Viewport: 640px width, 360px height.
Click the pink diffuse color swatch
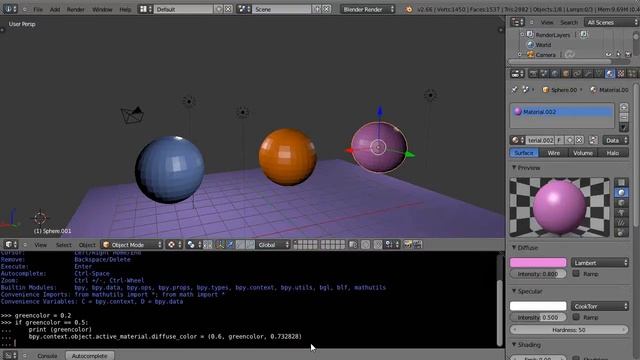(x=538, y=262)
